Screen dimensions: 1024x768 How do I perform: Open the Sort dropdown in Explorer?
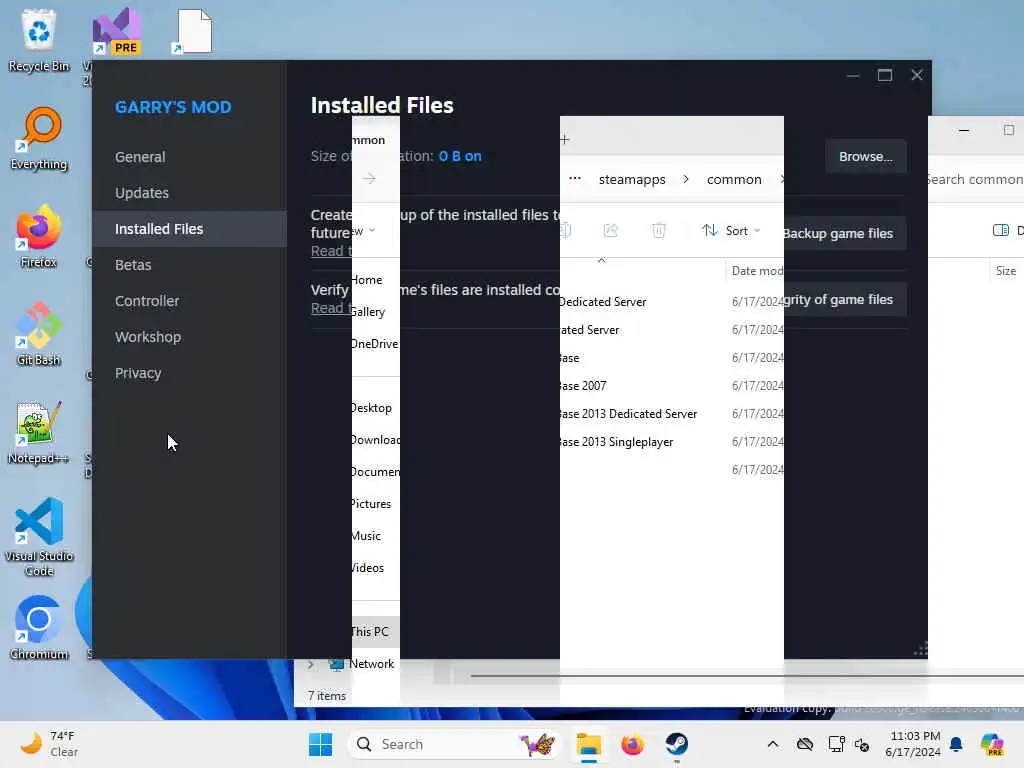[x=731, y=231]
